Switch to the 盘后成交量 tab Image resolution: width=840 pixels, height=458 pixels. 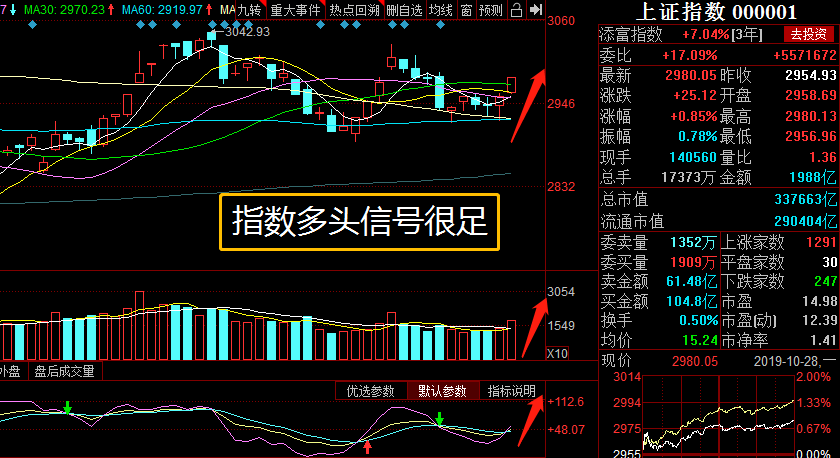pos(64,371)
